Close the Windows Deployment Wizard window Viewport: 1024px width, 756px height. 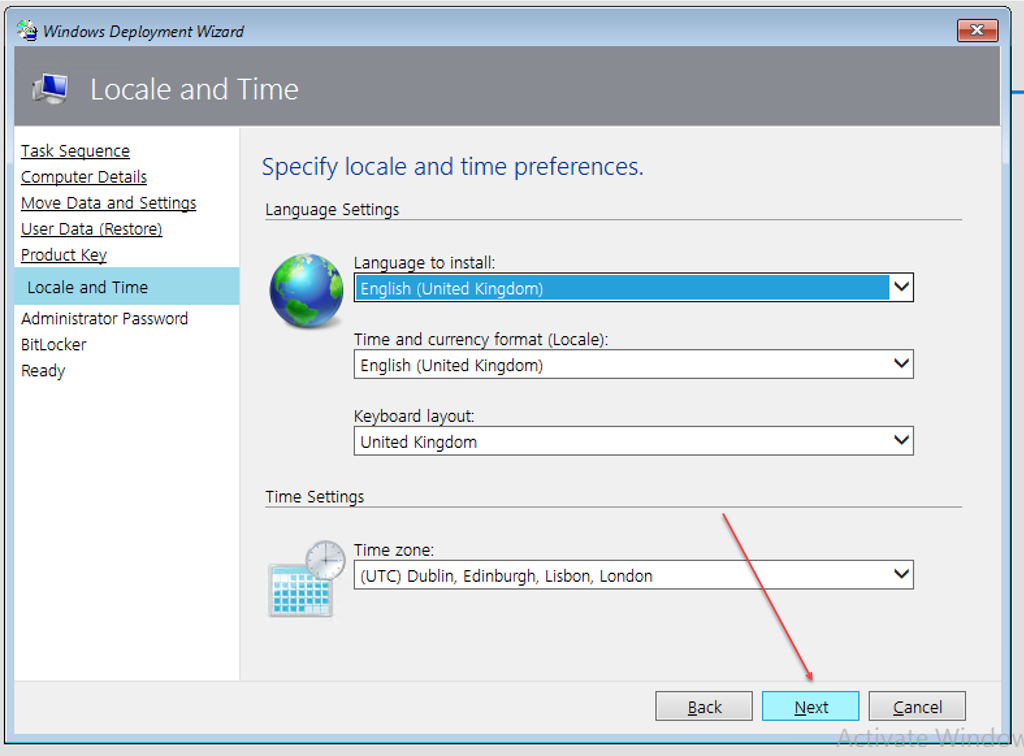coord(977,31)
